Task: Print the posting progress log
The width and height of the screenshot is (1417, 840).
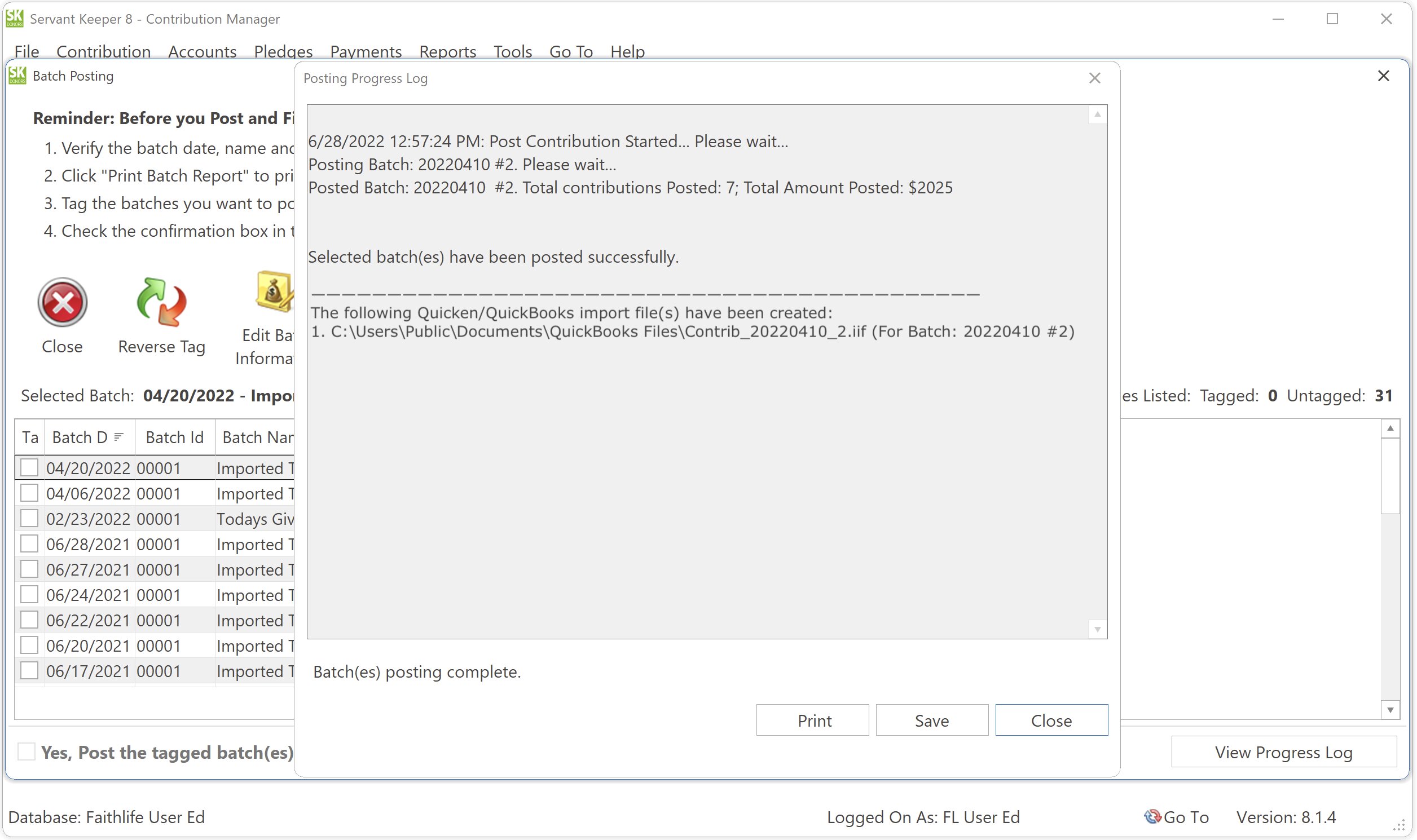Action: (x=812, y=719)
